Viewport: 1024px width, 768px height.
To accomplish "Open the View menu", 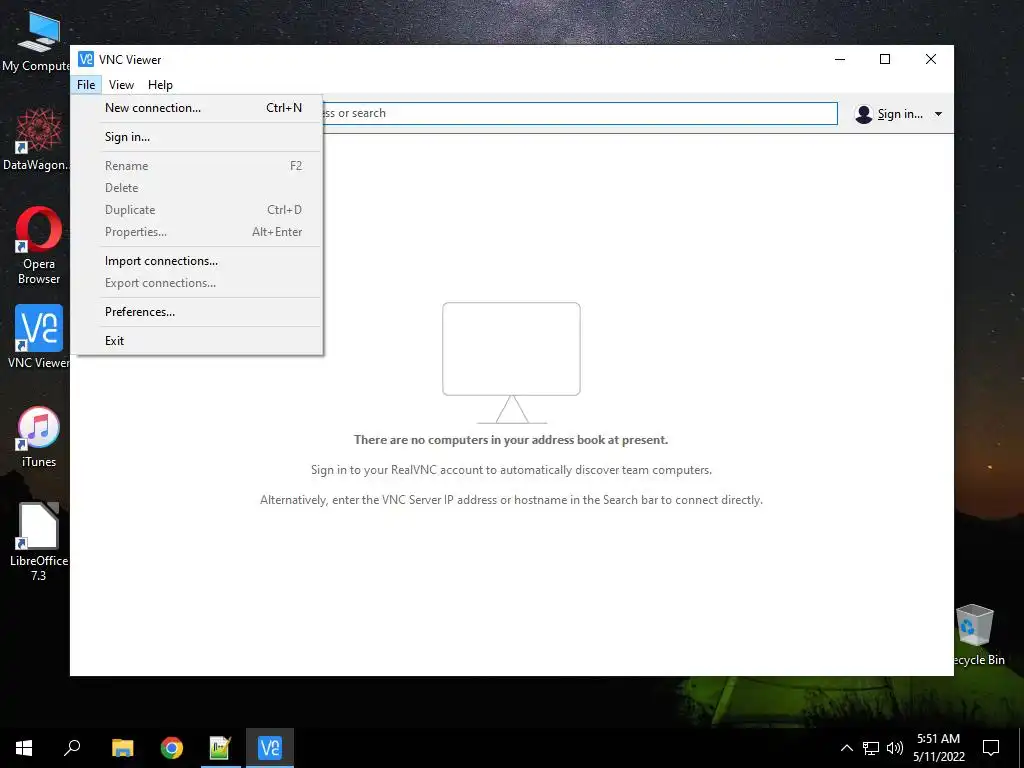I will [x=121, y=85].
